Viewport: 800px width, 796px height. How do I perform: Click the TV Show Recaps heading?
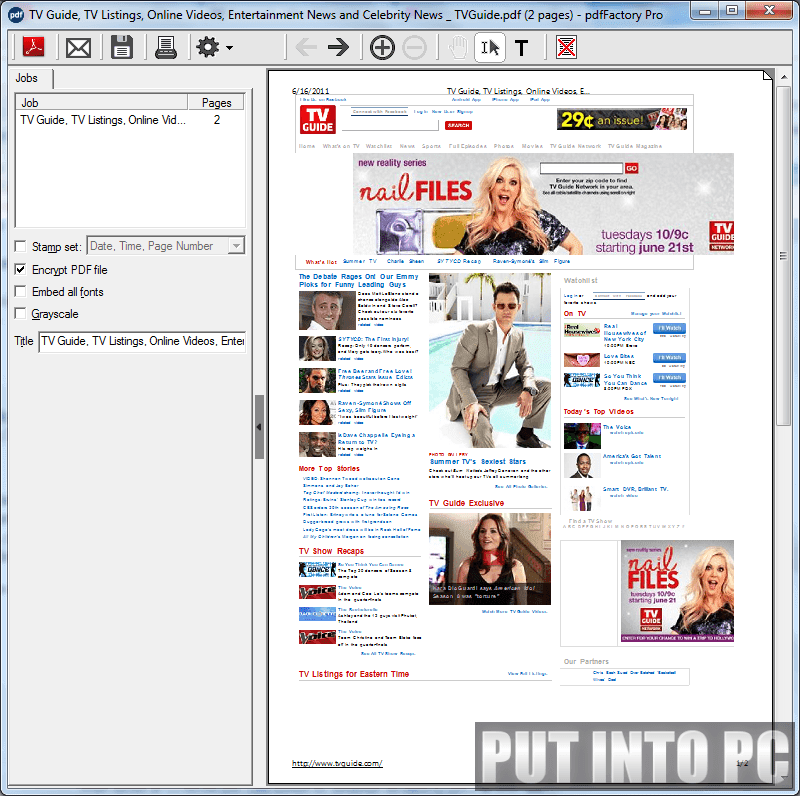coord(331,551)
